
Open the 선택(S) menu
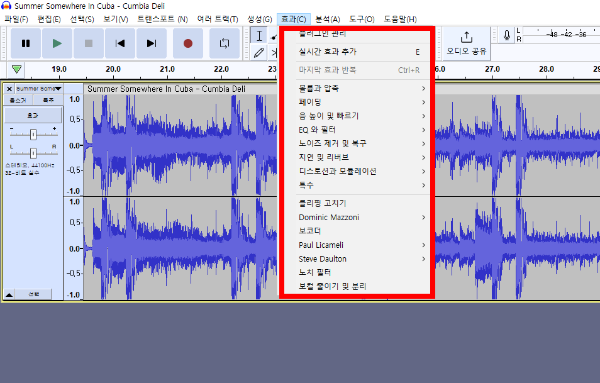(x=82, y=19)
